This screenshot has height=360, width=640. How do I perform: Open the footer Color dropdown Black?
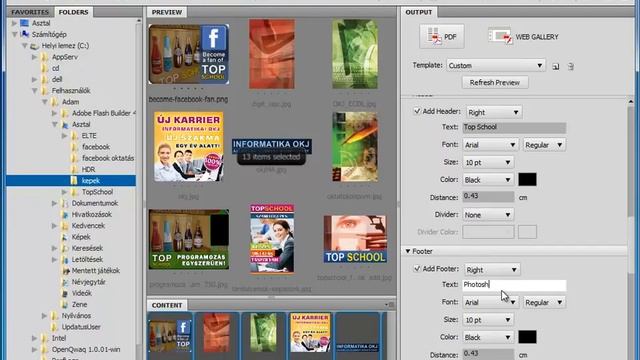pyautogui.click(x=488, y=338)
